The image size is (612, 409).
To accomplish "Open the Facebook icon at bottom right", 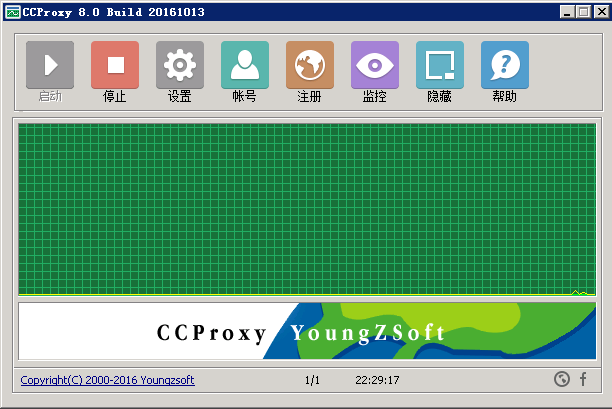I will pyautogui.click(x=583, y=379).
